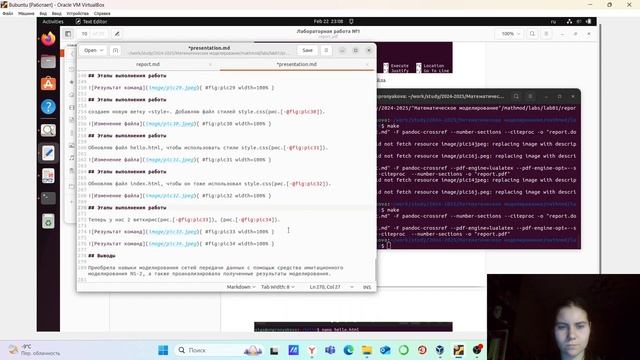This screenshot has height=360, width=640.
Task: Open document viewer hamburger menu
Action: [546, 34]
